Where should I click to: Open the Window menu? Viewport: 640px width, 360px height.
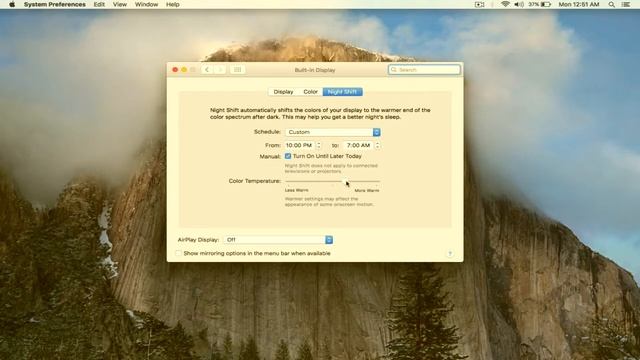point(146,4)
